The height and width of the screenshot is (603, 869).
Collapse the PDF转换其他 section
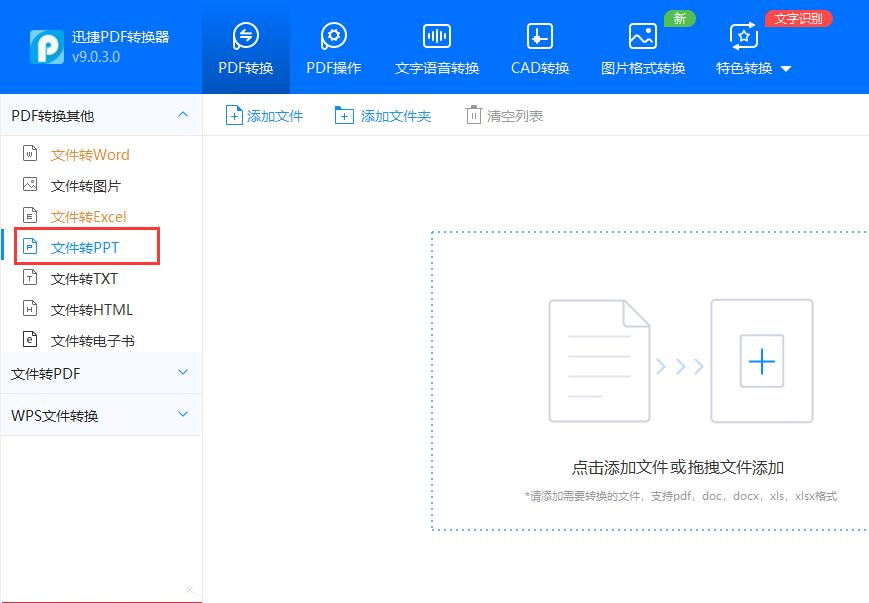pyautogui.click(x=183, y=115)
